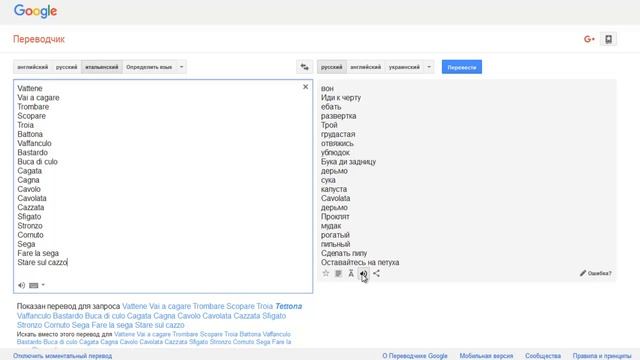
Task: Click the translated word "рогатый"
Action: (x=335, y=235)
